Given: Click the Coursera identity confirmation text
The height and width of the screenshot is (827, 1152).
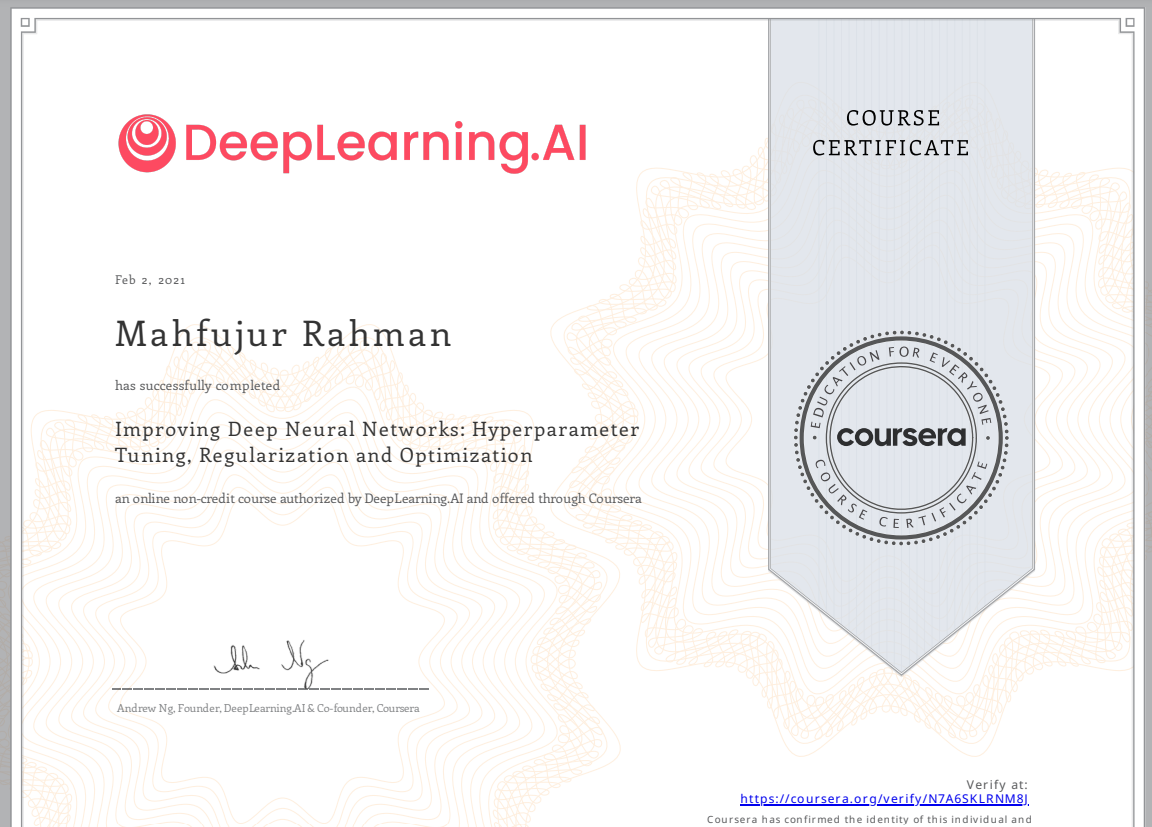Looking at the screenshot, I should pos(868,820).
